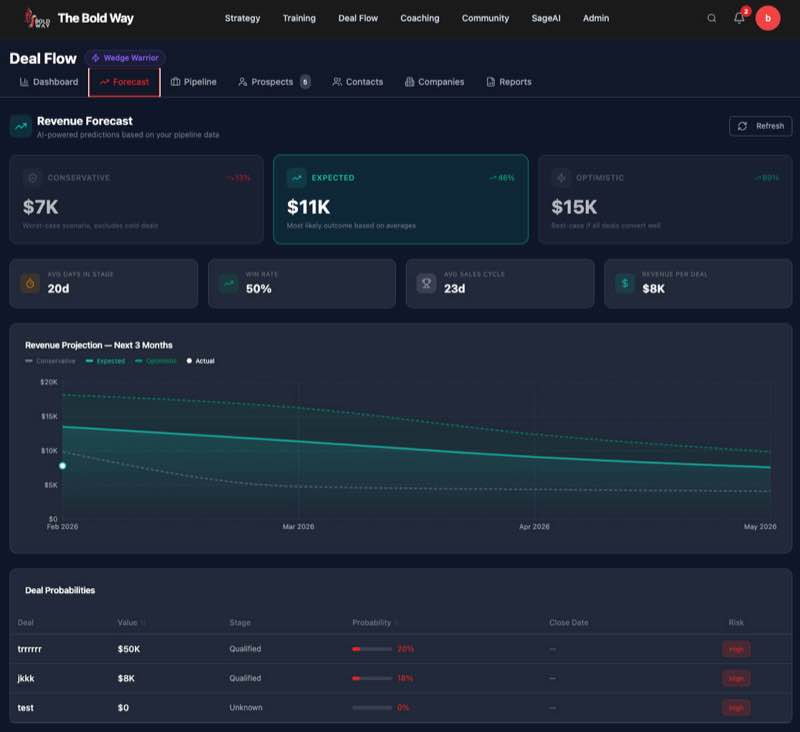Screen dimensions: 800x732
Task: Open the trrrrrr deal row
Action: 401,649
